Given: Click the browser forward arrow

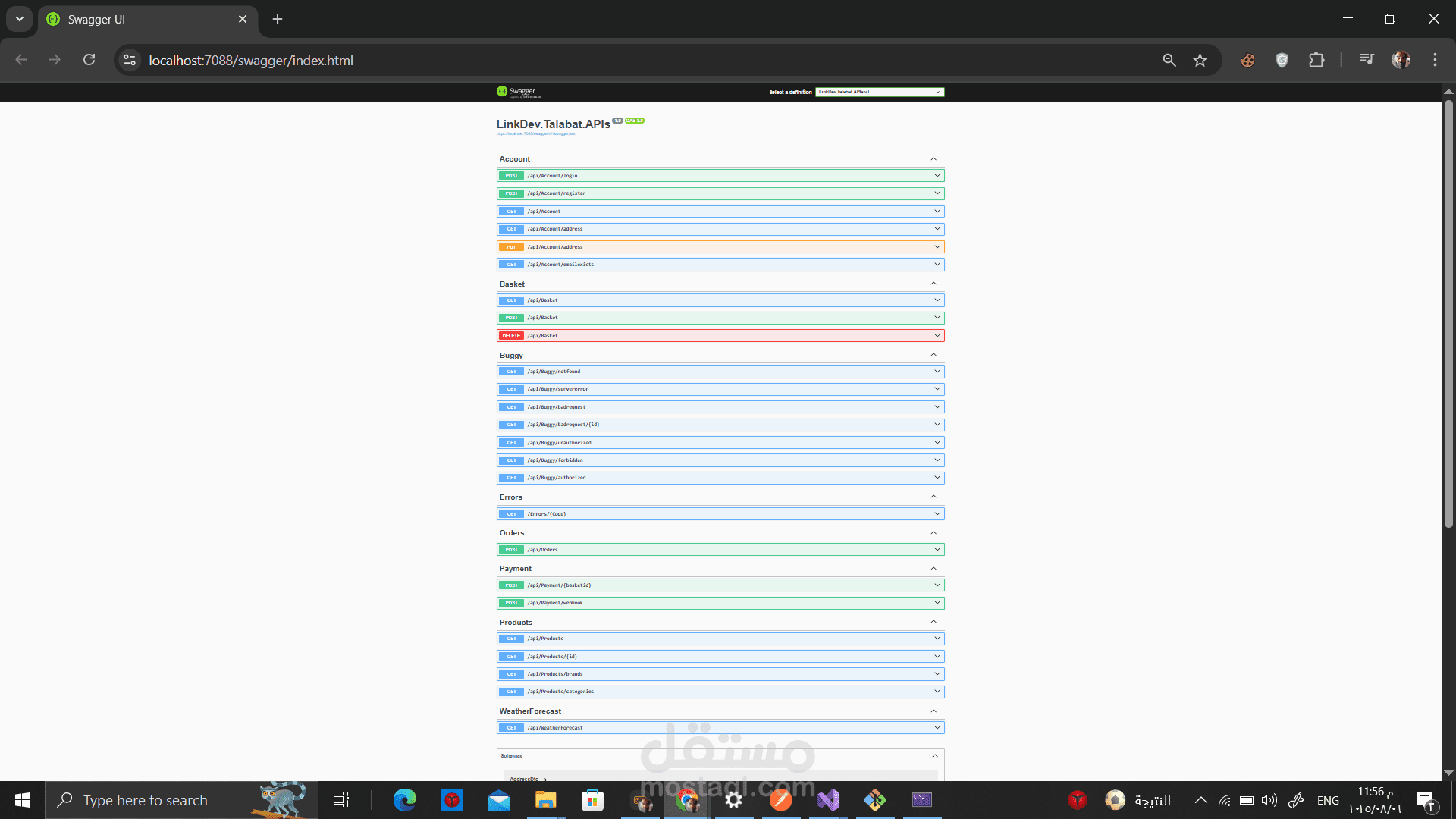Looking at the screenshot, I should coord(55,60).
